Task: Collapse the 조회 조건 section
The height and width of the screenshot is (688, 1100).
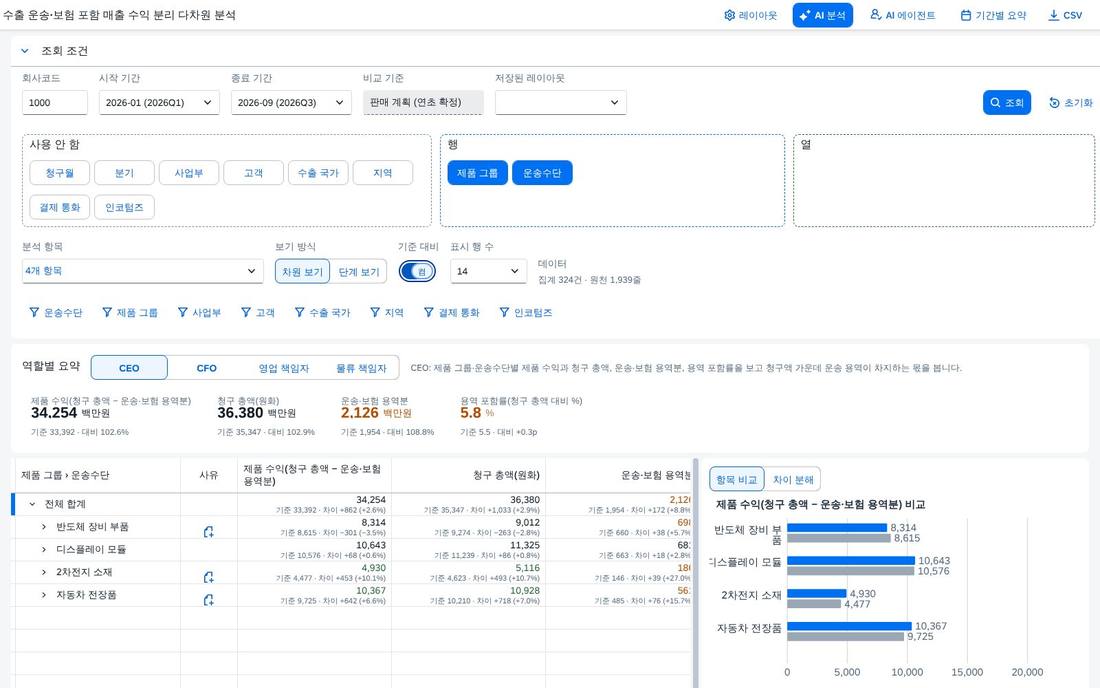Action: click(25, 50)
